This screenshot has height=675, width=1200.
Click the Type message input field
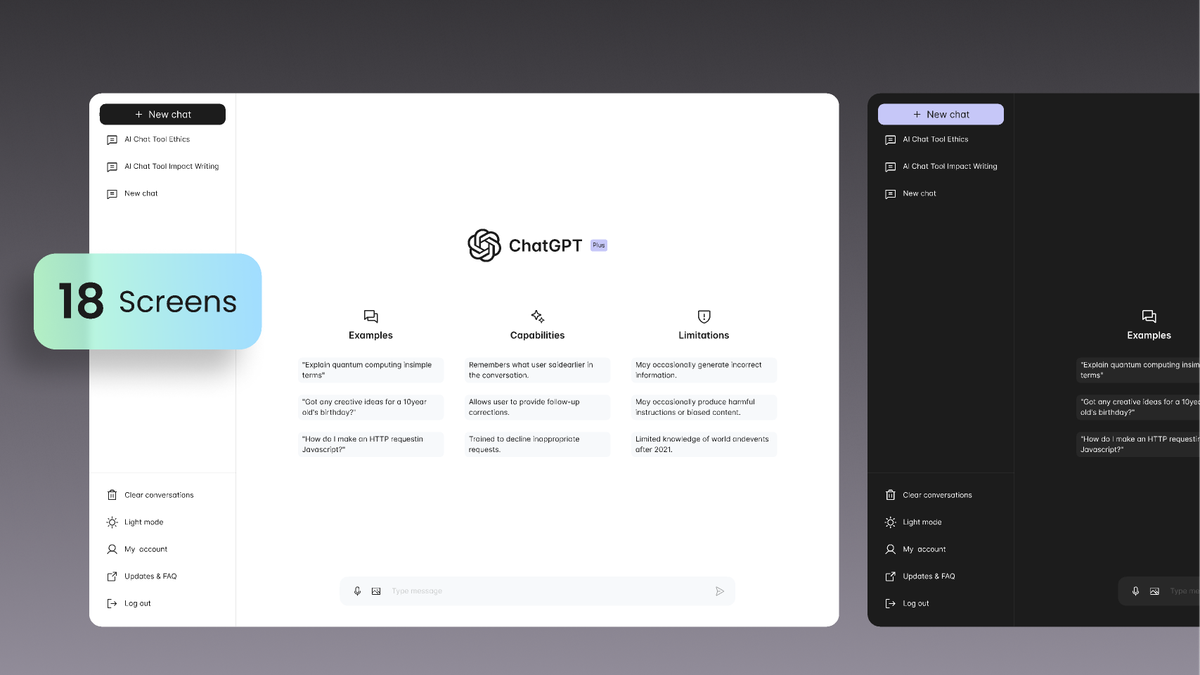(540, 591)
